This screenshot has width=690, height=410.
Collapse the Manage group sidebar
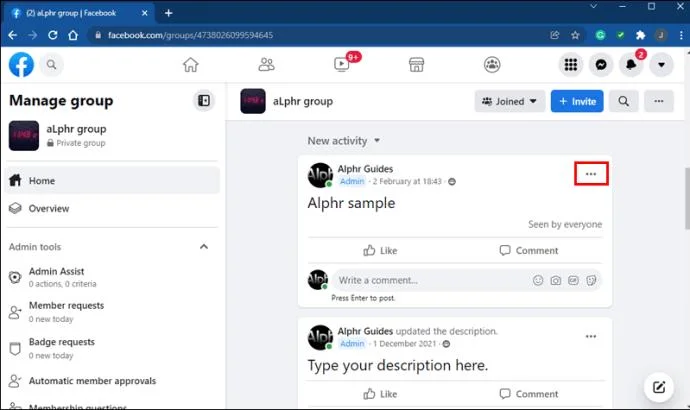coord(204,101)
